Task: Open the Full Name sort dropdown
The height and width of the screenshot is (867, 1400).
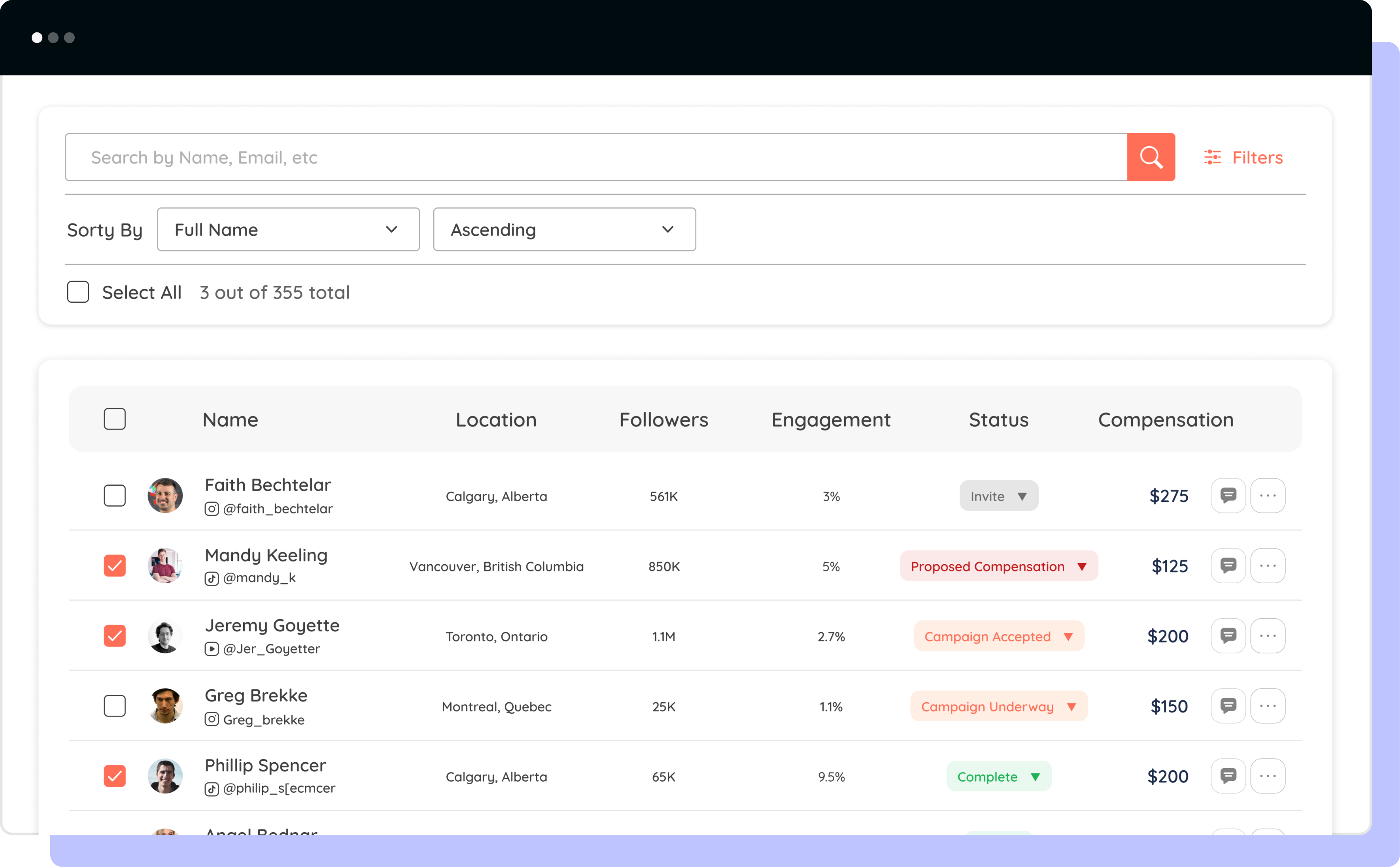Action: point(288,229)
